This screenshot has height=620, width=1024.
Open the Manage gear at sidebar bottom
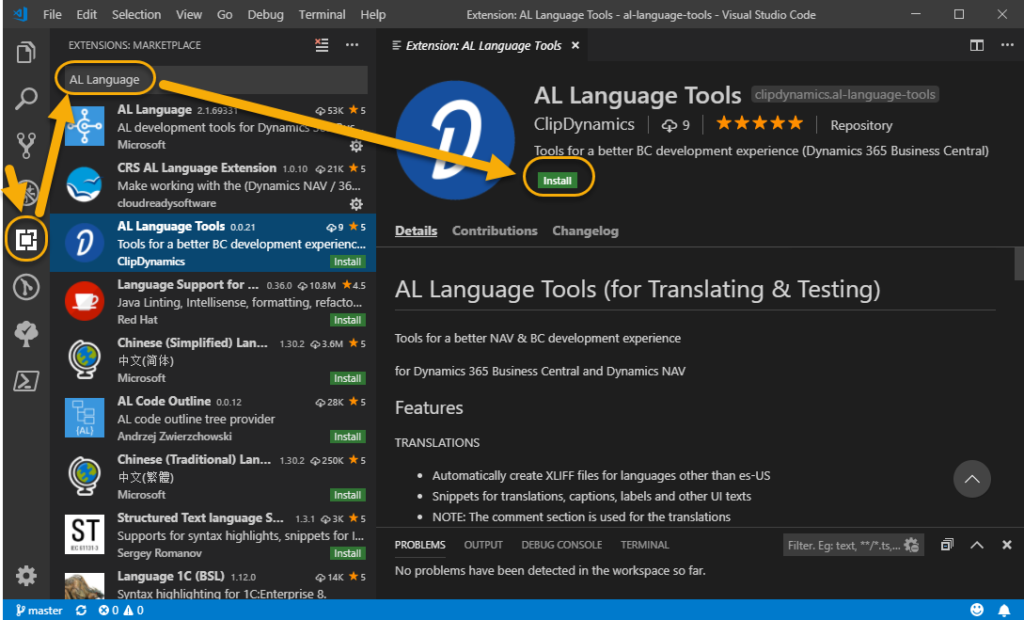pyautogui.click(x=26, y=576)
